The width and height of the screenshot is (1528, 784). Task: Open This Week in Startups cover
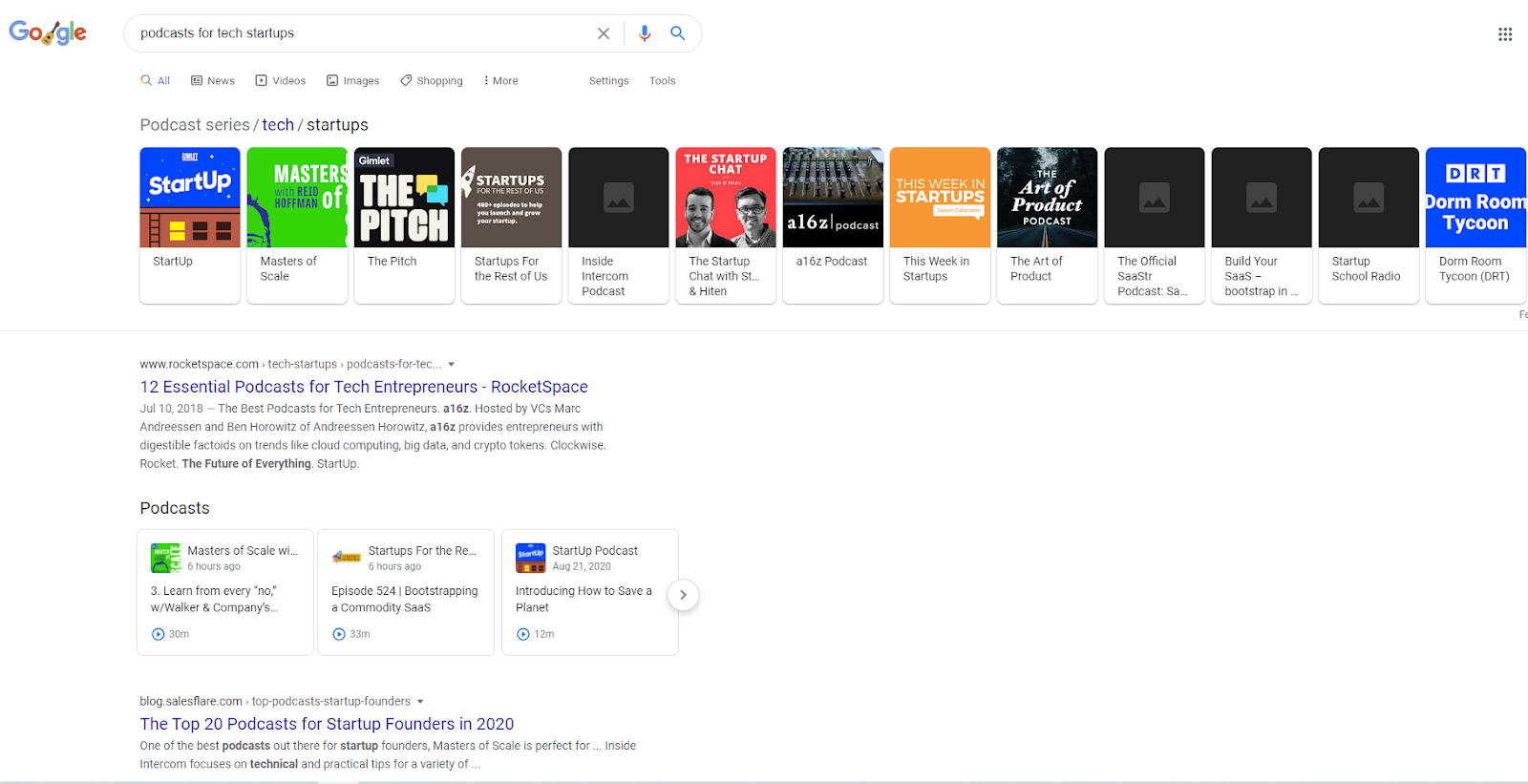(x=940, y=198)
